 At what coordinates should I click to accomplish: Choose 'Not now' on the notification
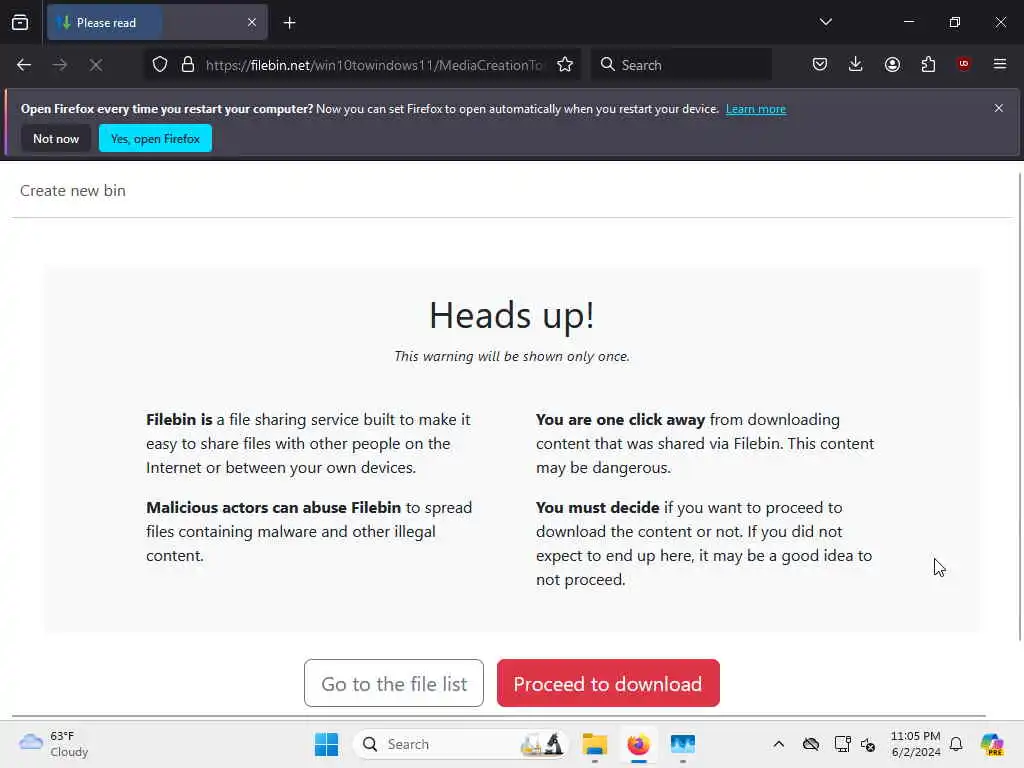pos(56,138)
